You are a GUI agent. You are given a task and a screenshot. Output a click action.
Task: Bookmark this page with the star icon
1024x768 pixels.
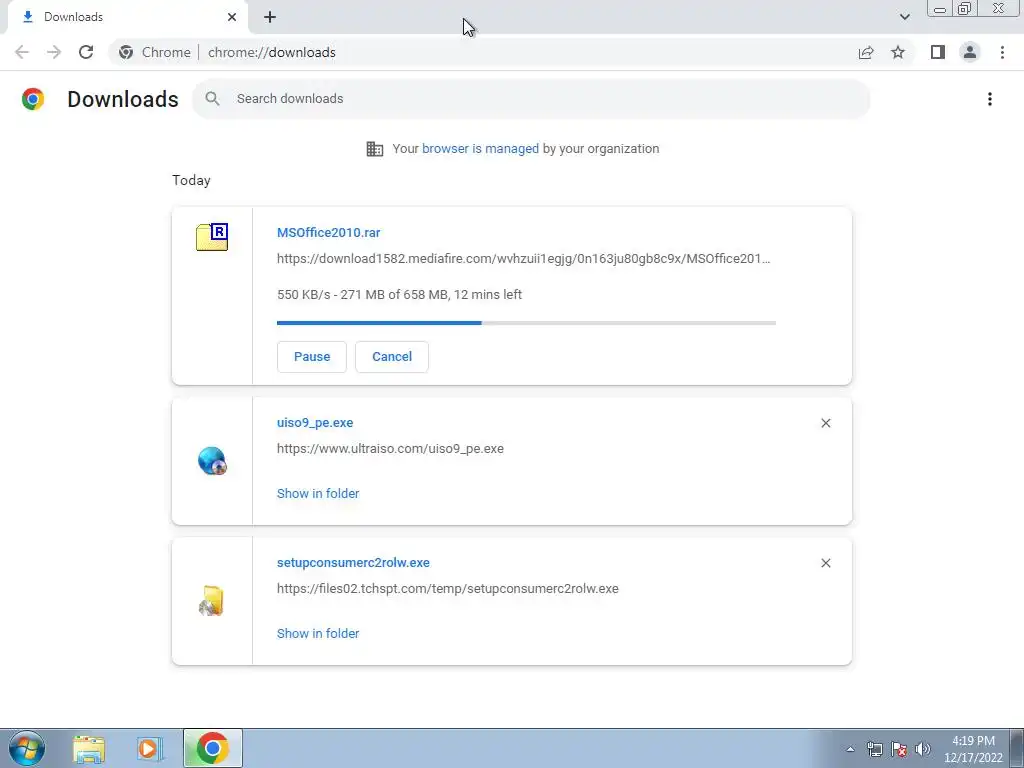click(x=899, y=52)
